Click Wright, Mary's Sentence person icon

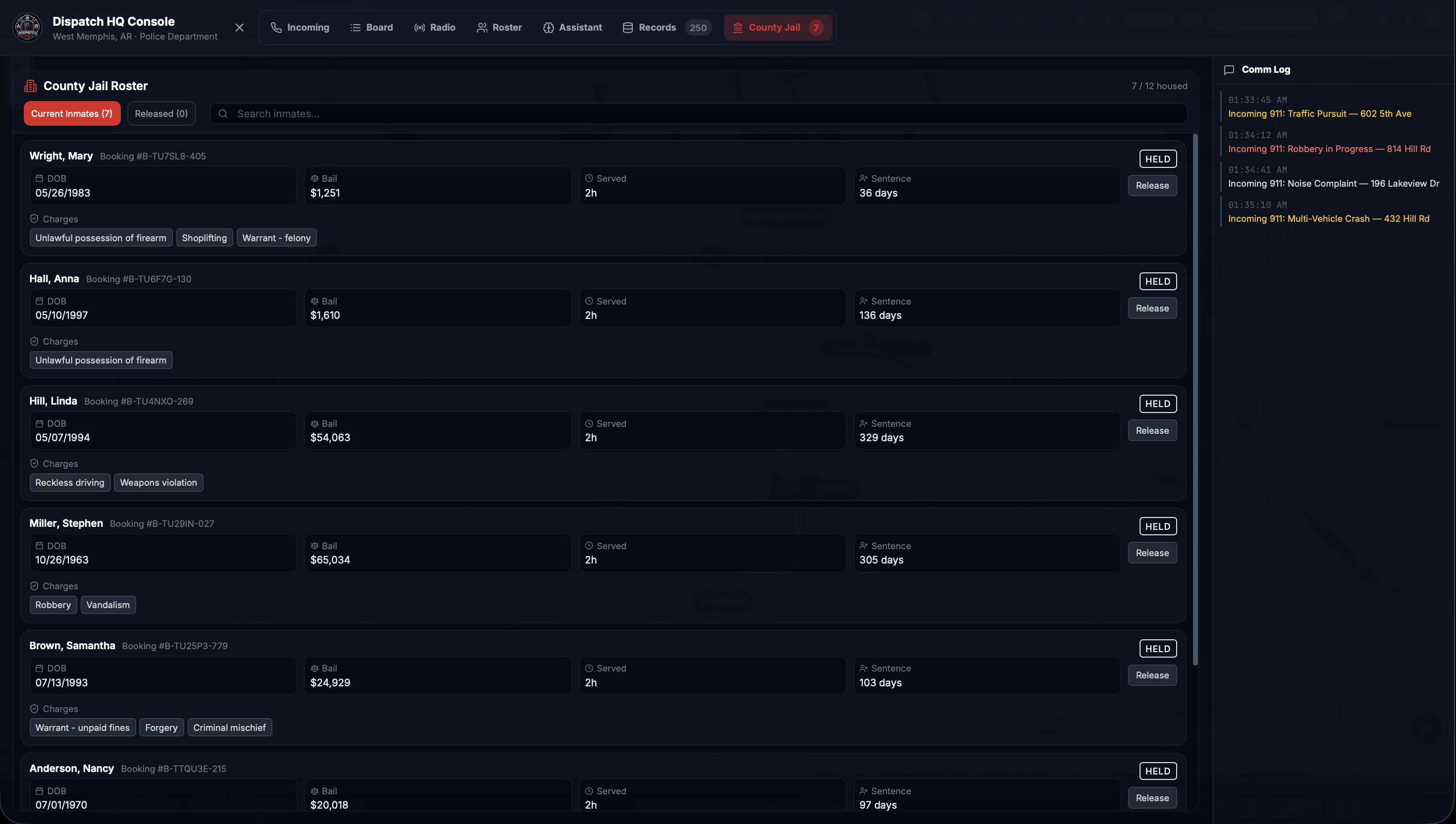864,178
